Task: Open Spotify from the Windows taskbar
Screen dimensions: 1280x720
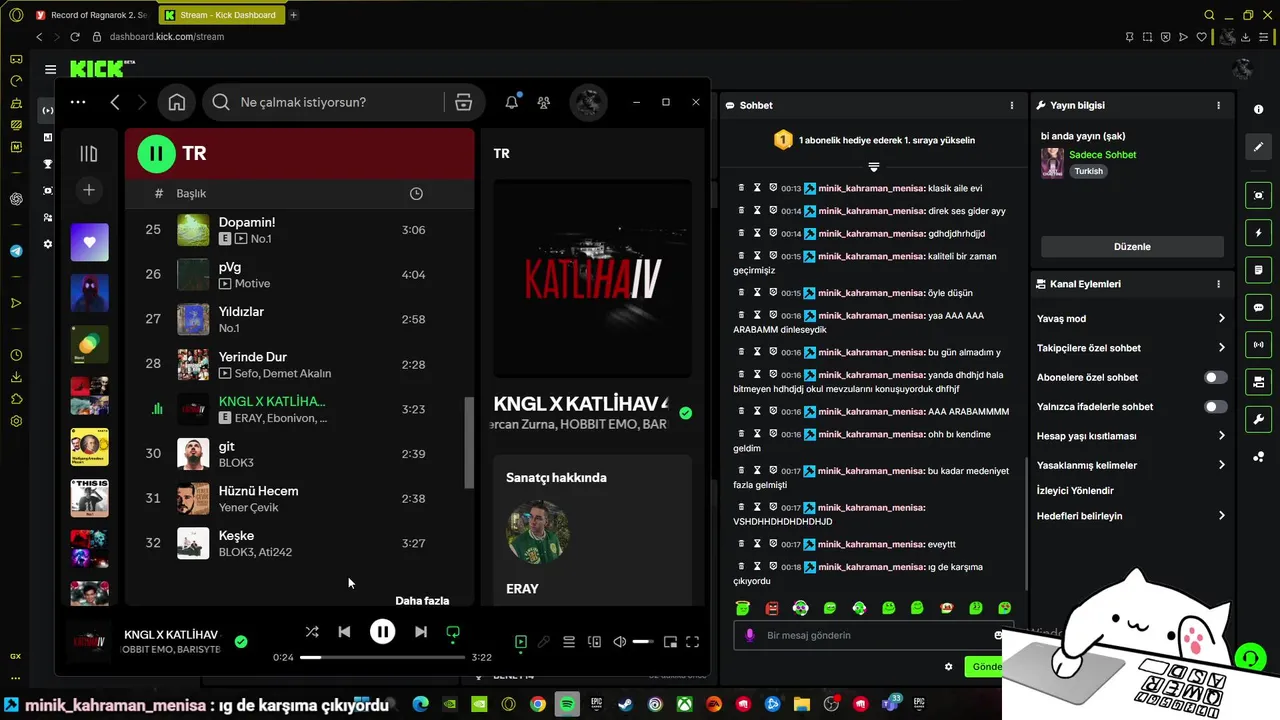Action: 567,704
